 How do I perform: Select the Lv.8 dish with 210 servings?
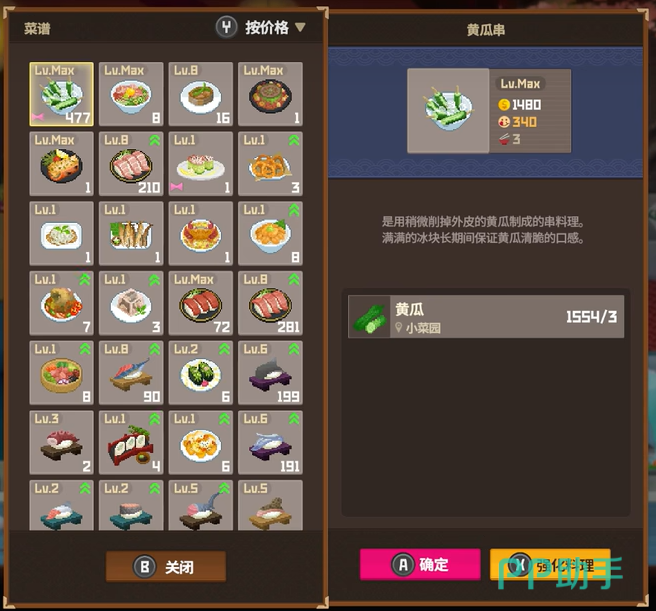pyautogui.click(x=131, y=164)
